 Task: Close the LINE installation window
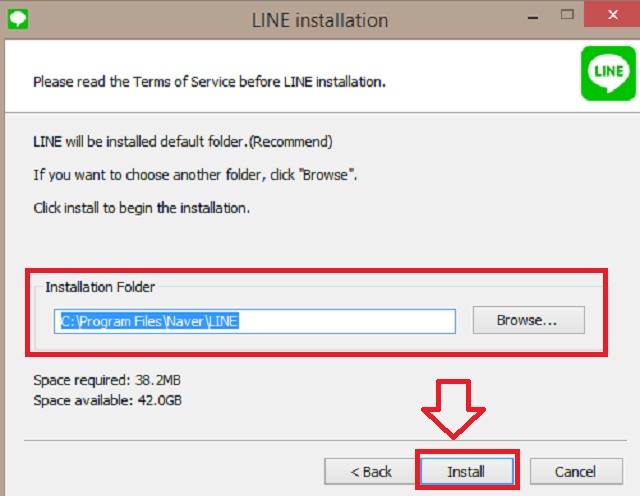tap(612, 17)
